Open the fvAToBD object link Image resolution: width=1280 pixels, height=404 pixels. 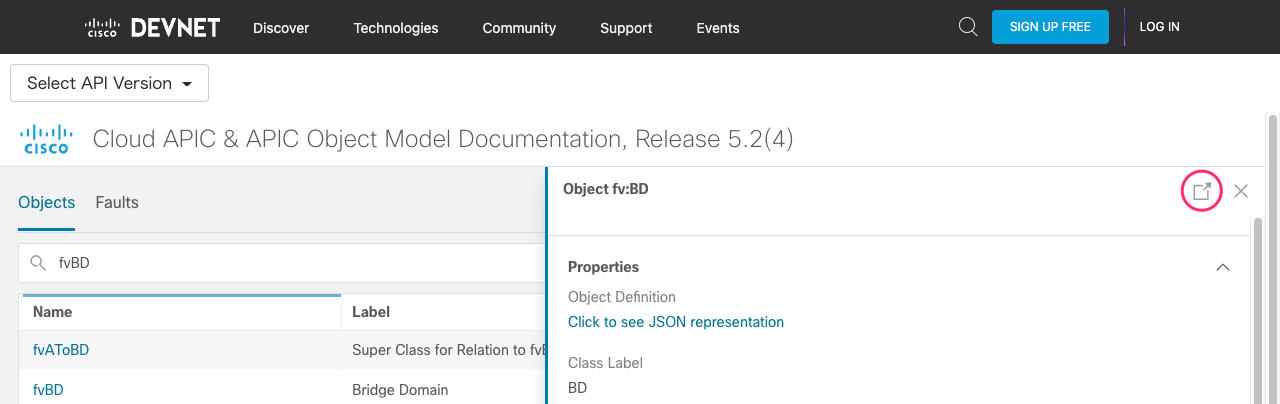(x=61, y=350)
